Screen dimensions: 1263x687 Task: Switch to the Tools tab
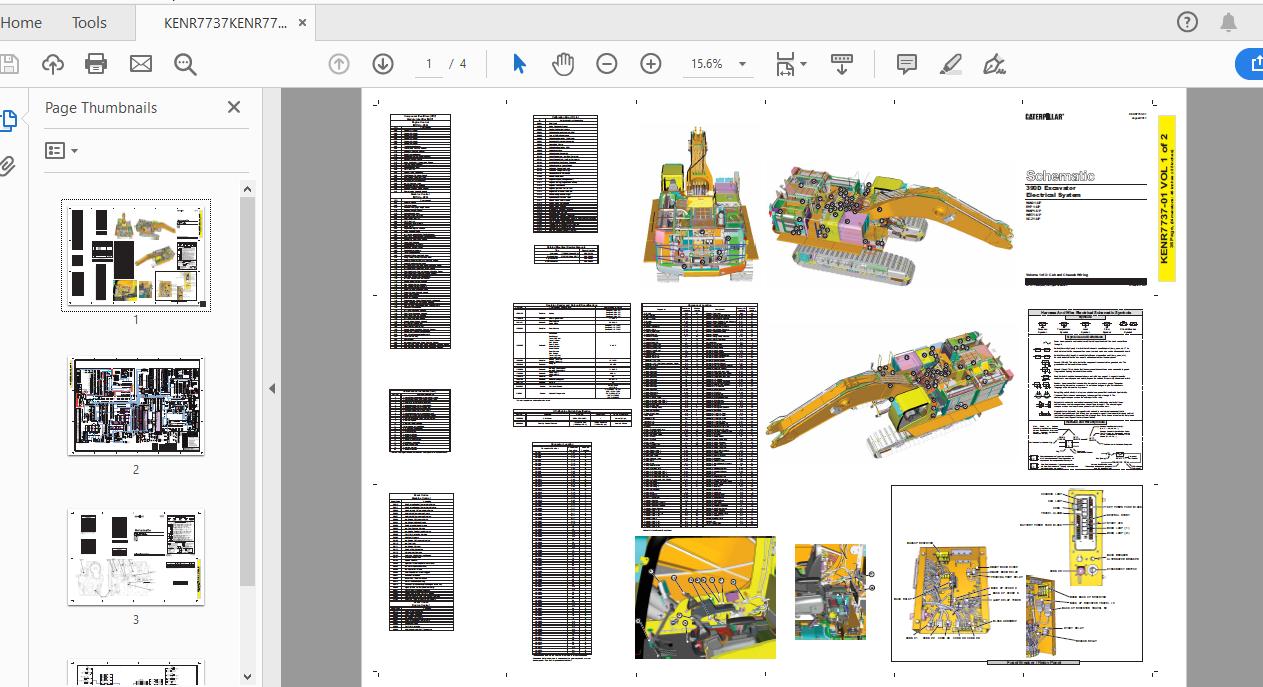(x=89, y=22)
